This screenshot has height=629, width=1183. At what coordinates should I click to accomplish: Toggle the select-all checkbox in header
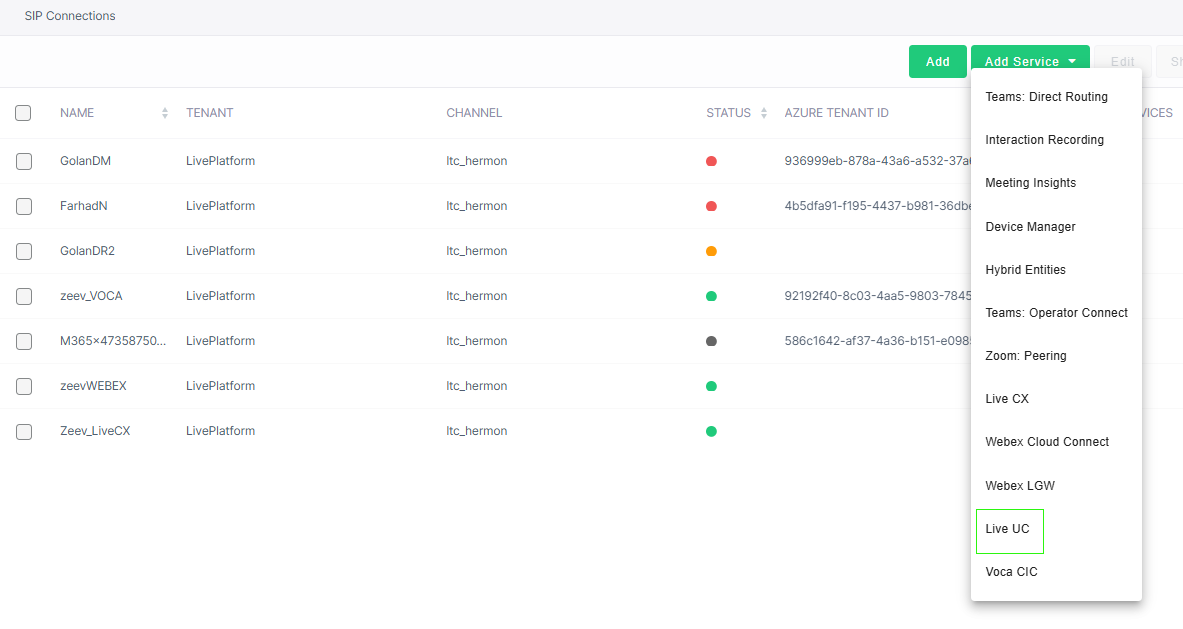(23, 113)
